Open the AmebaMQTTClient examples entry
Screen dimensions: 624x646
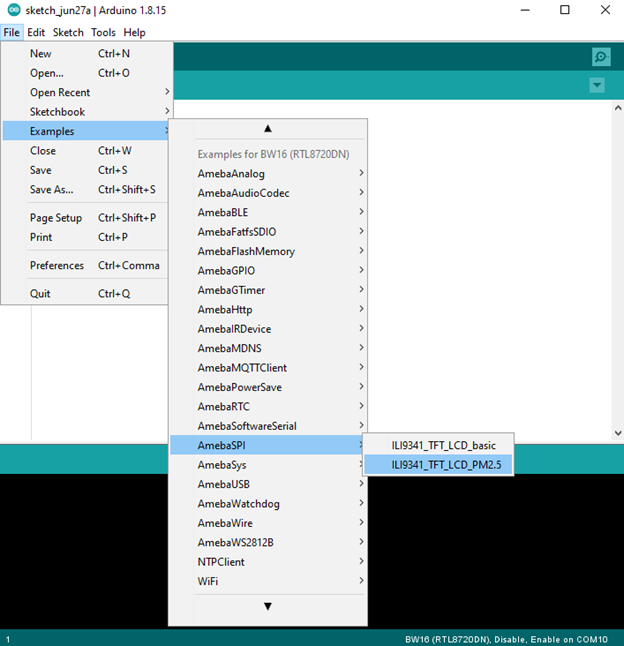point(268,367)
